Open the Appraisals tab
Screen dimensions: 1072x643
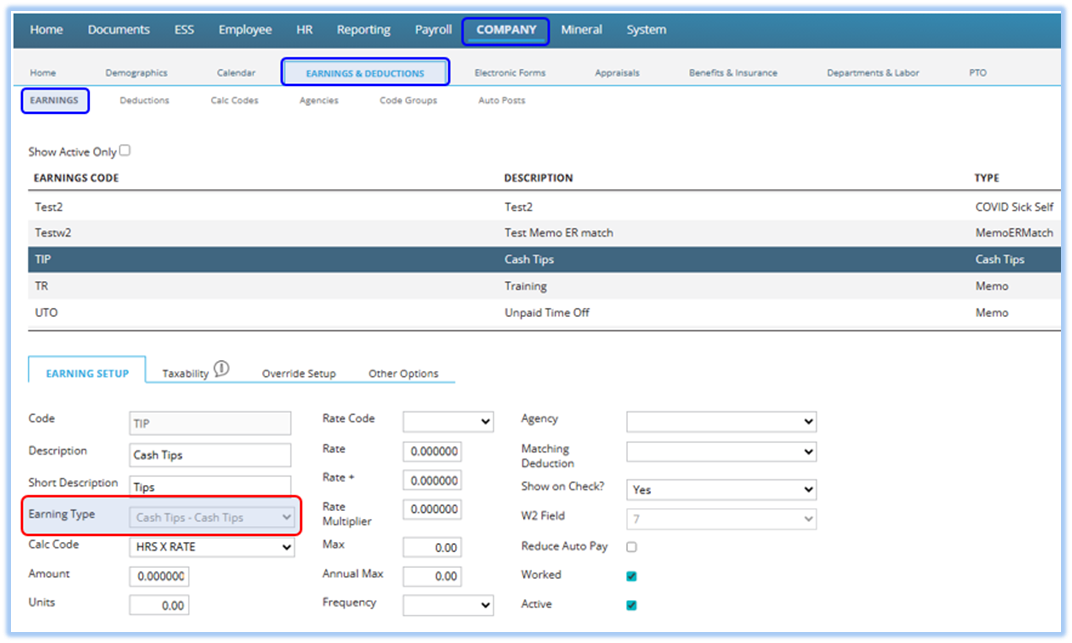click(617, 72)
